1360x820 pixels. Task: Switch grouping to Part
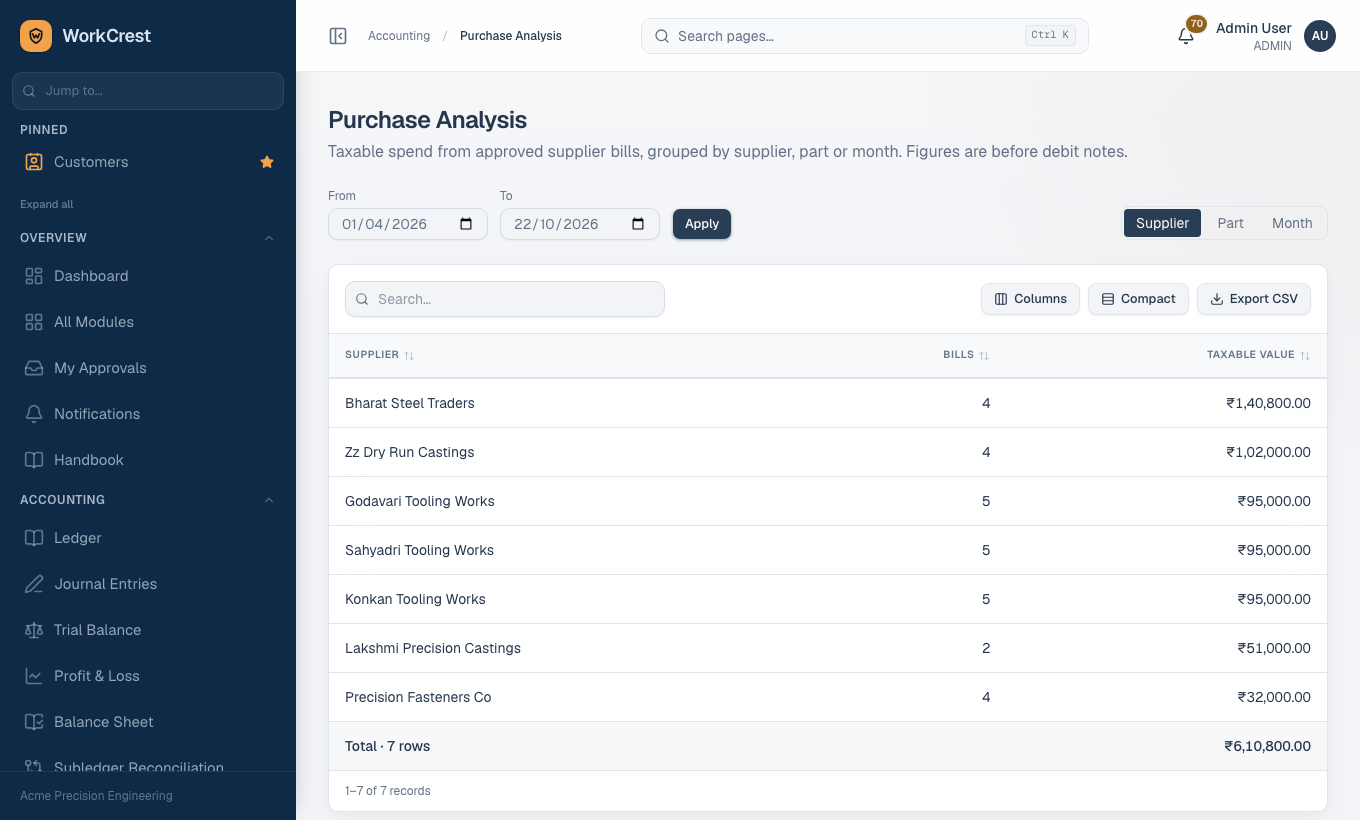[x=1230, y=223]
